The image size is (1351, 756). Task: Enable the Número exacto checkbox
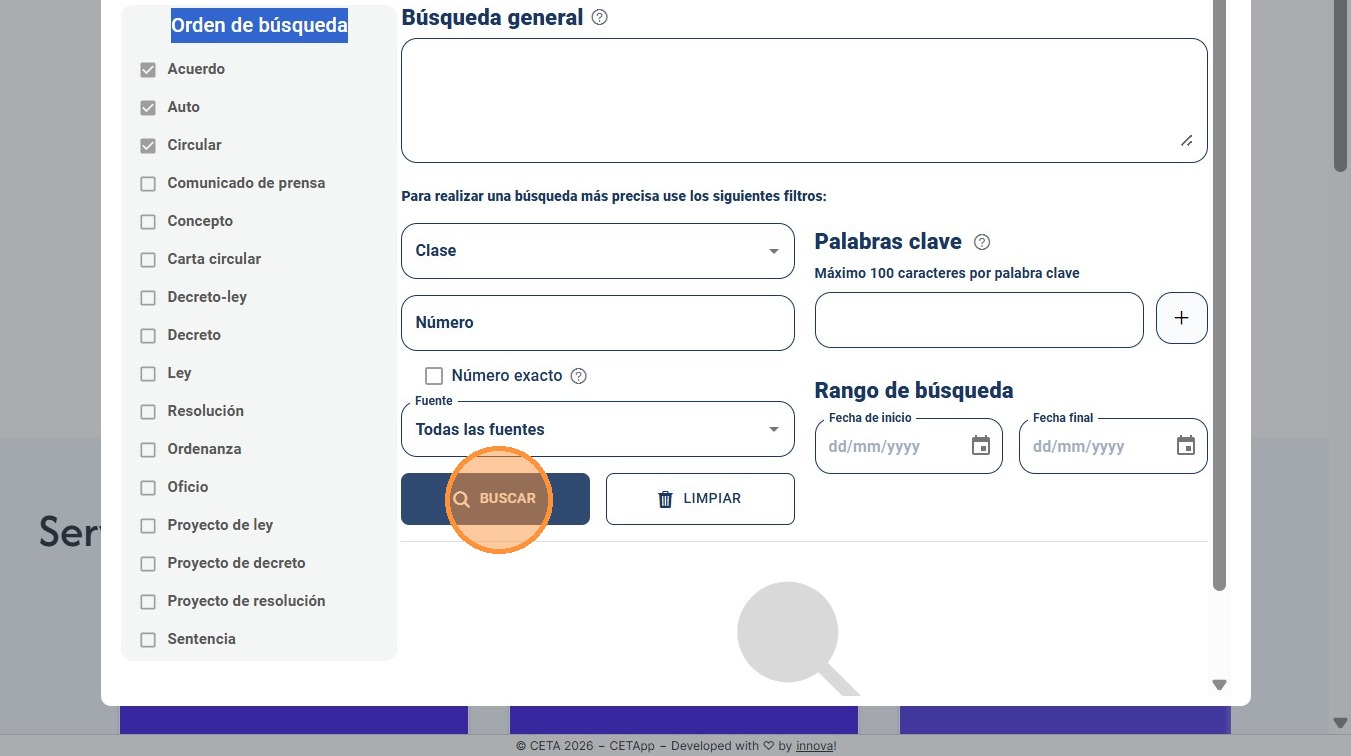[434, 376]
